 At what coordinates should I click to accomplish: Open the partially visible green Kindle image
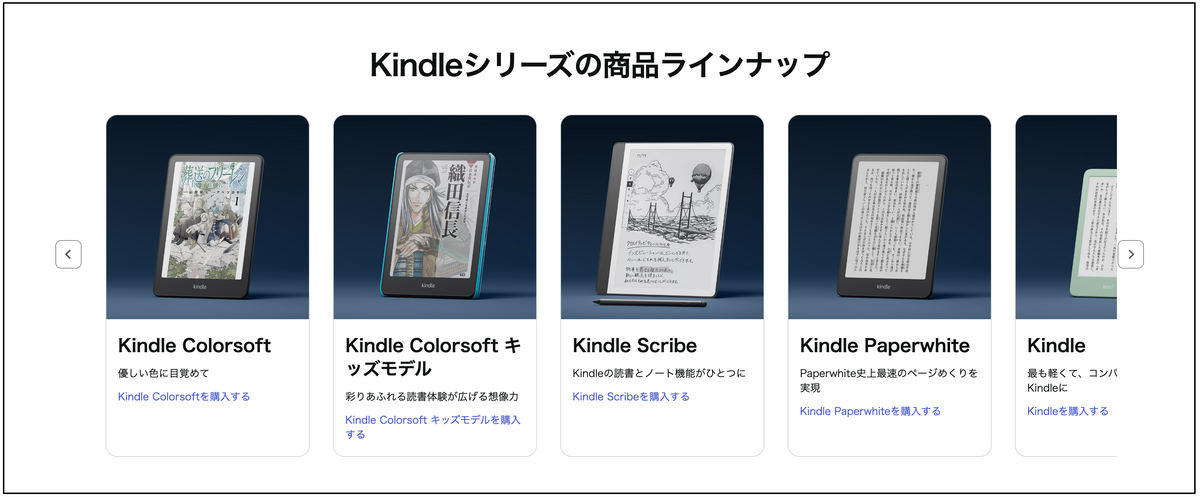tap(1066, 217)
